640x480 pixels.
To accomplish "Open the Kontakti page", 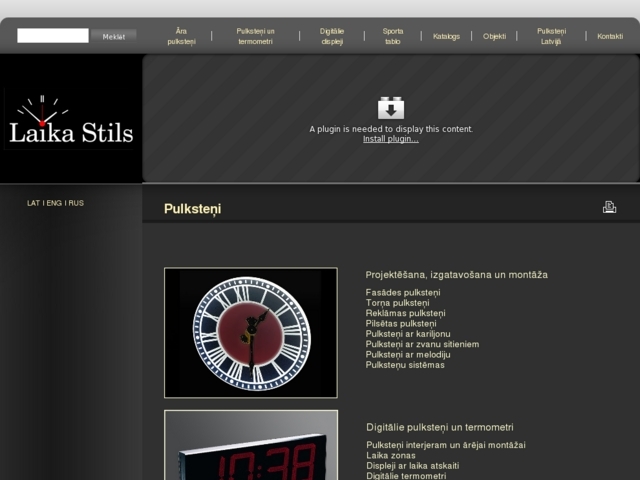I will (x=610, y=36).
